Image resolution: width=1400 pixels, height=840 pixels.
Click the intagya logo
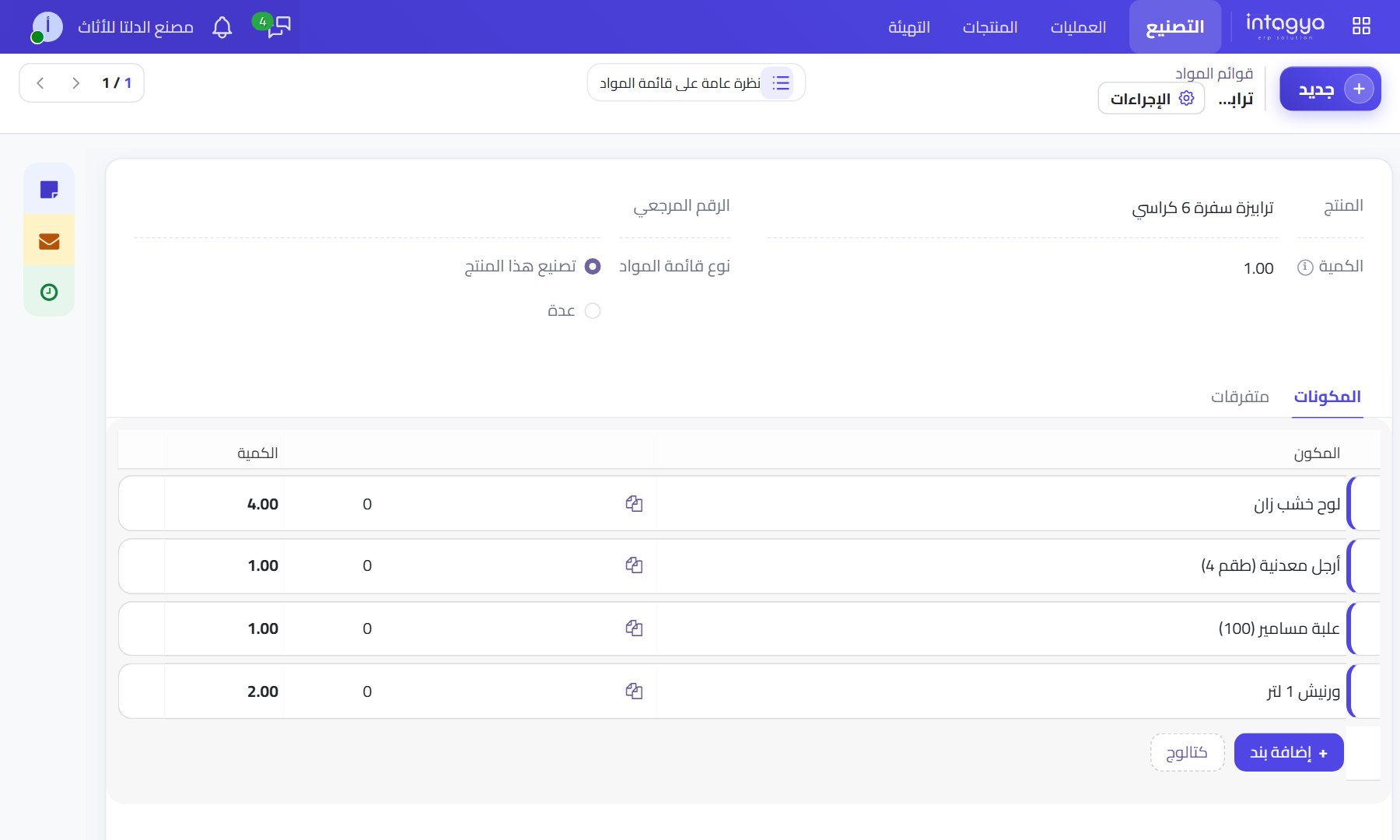(1285, 26)
